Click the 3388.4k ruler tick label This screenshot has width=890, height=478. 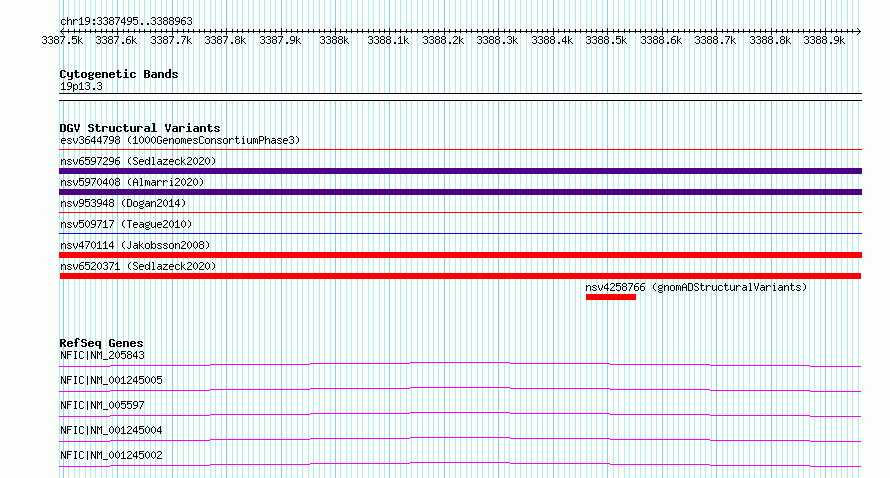tap(552, 40)
